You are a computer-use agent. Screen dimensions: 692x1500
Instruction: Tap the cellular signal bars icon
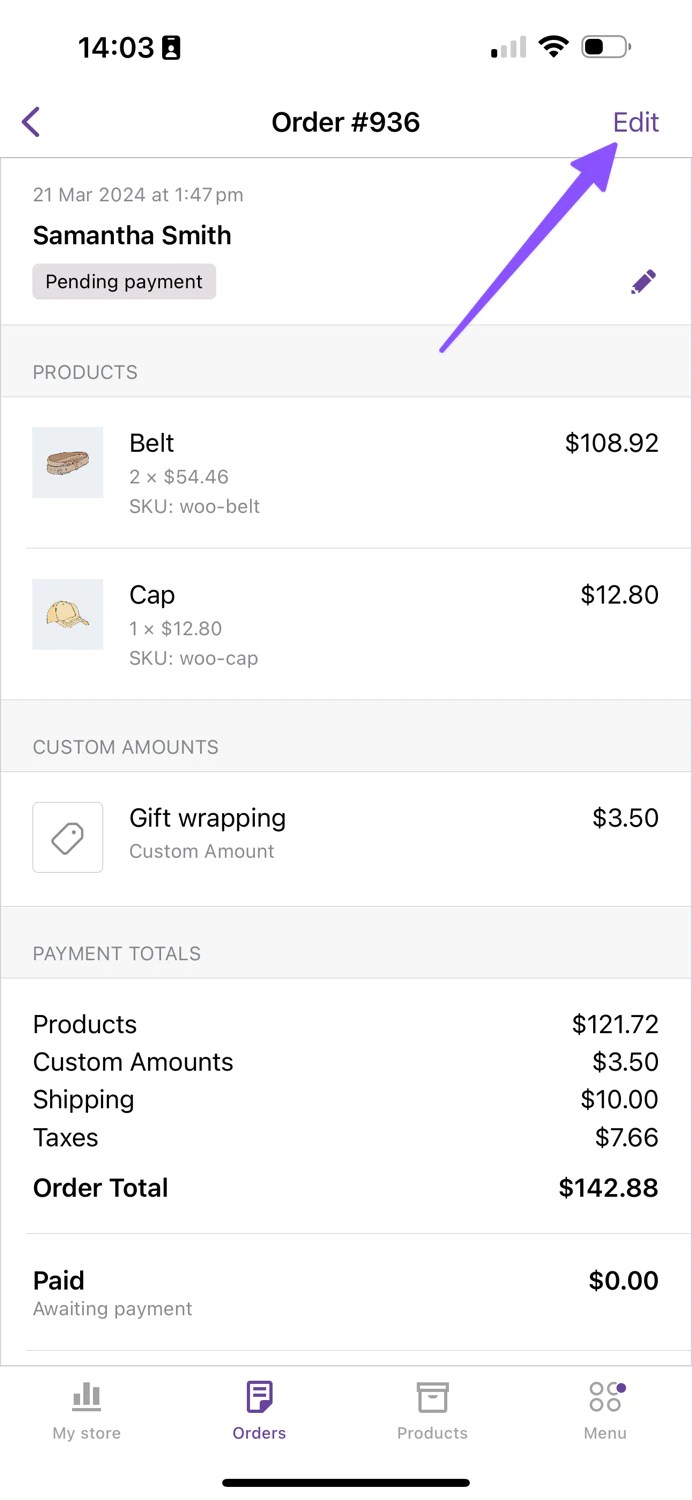(x=508, y=48)
